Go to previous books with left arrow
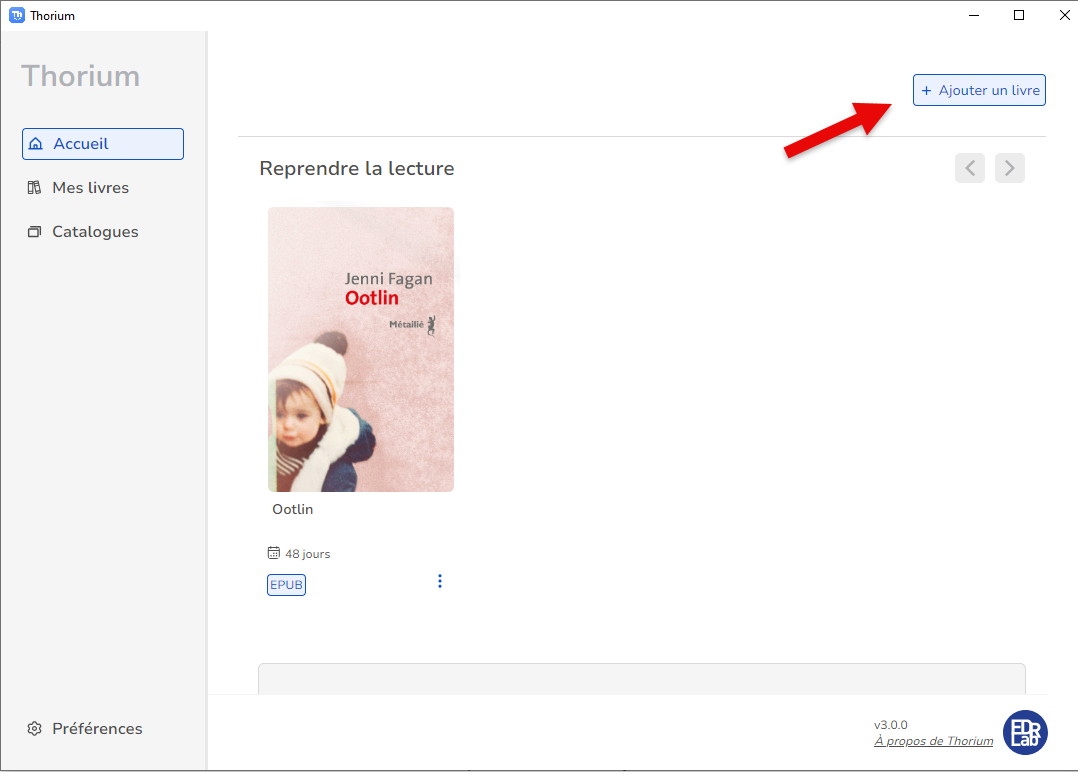This screenshot has height=772, width=1078. pyautogui.click(x=970, y=168)
